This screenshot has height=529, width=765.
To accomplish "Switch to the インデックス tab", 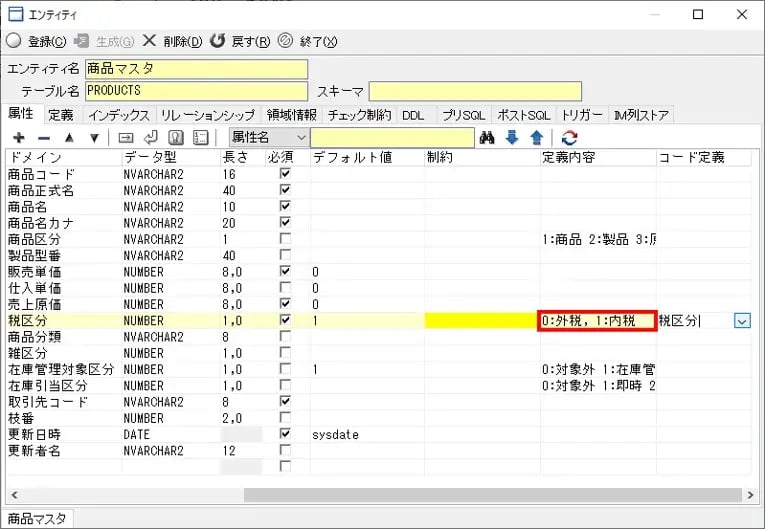I will pos(118,115).
